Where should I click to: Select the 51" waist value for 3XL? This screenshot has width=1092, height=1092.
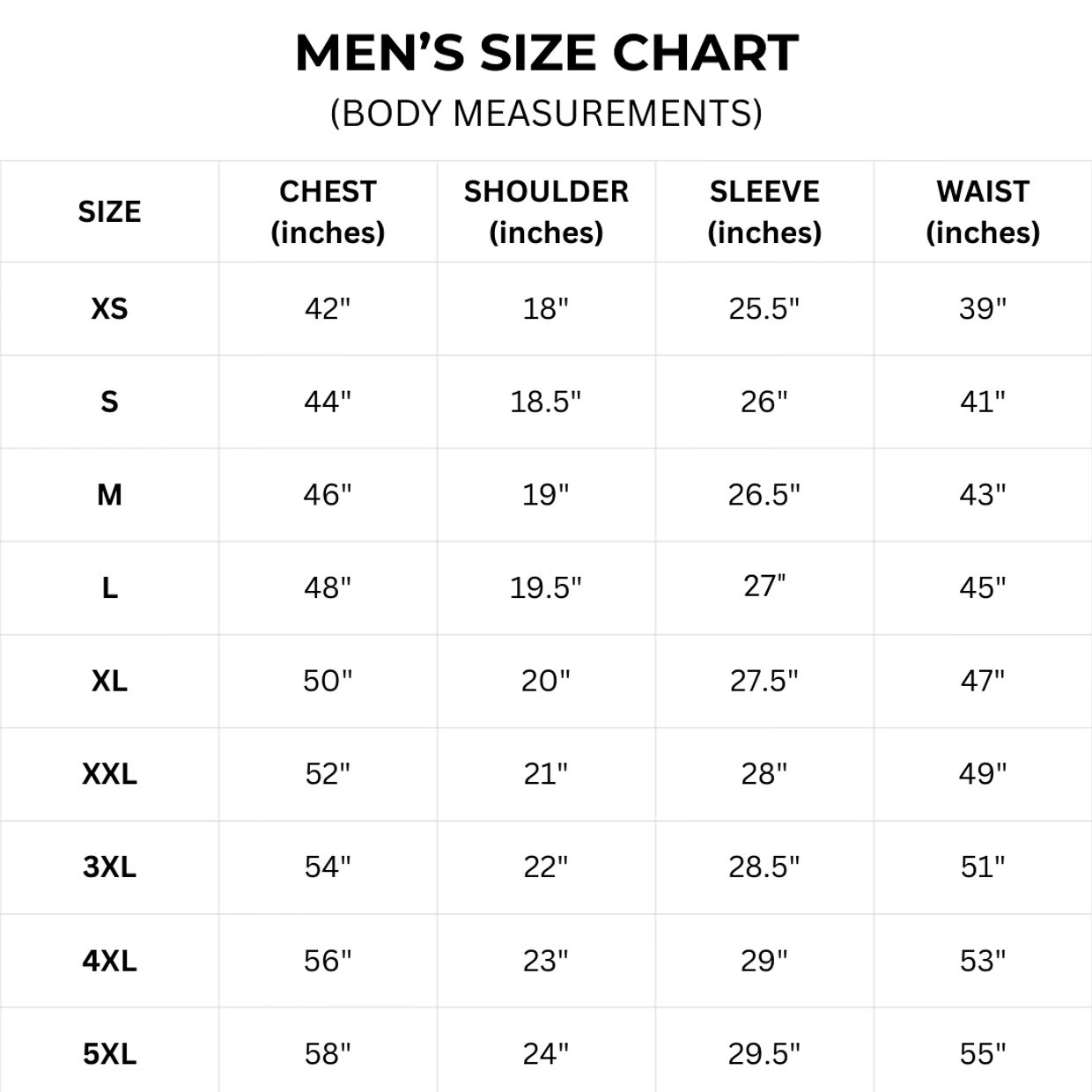pyautogui.click(x=983, y=867)
